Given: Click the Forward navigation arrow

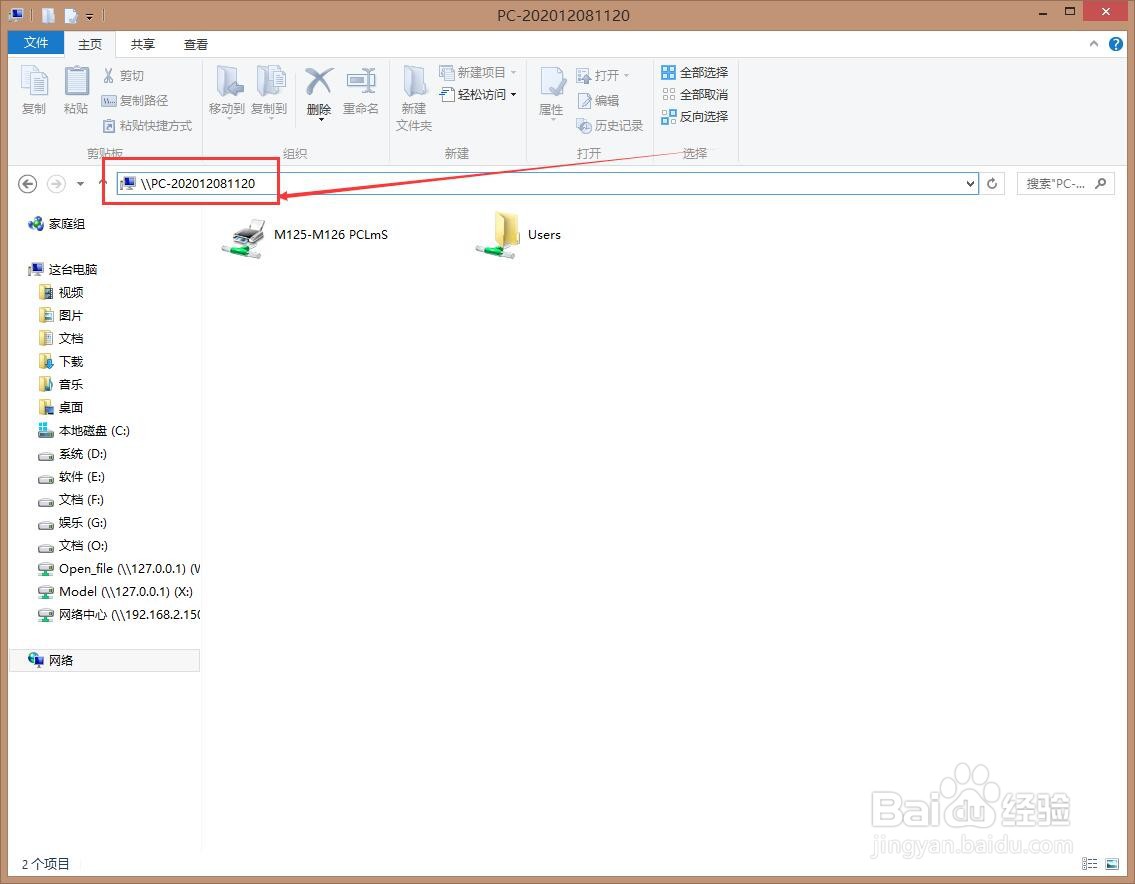Looking at the screenshot, I should tap(56, 184).
